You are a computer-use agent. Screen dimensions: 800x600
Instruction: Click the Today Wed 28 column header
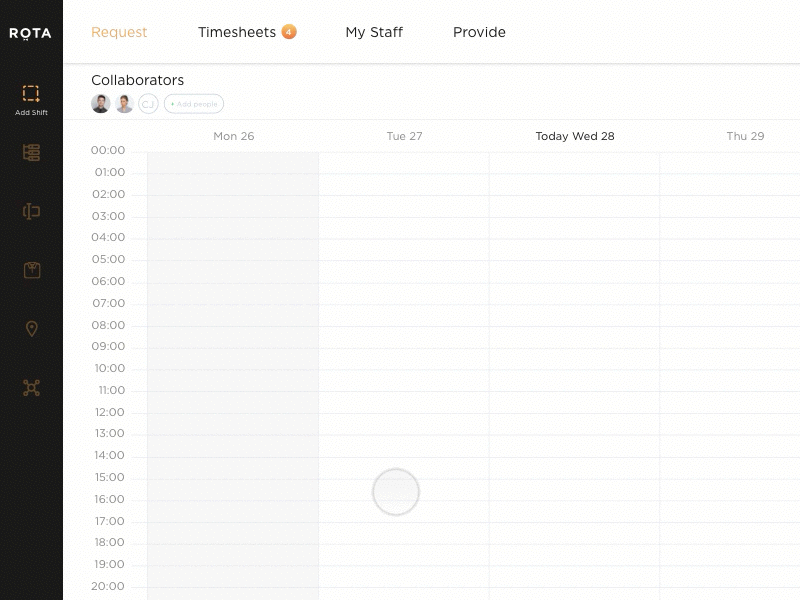(575, 136)
